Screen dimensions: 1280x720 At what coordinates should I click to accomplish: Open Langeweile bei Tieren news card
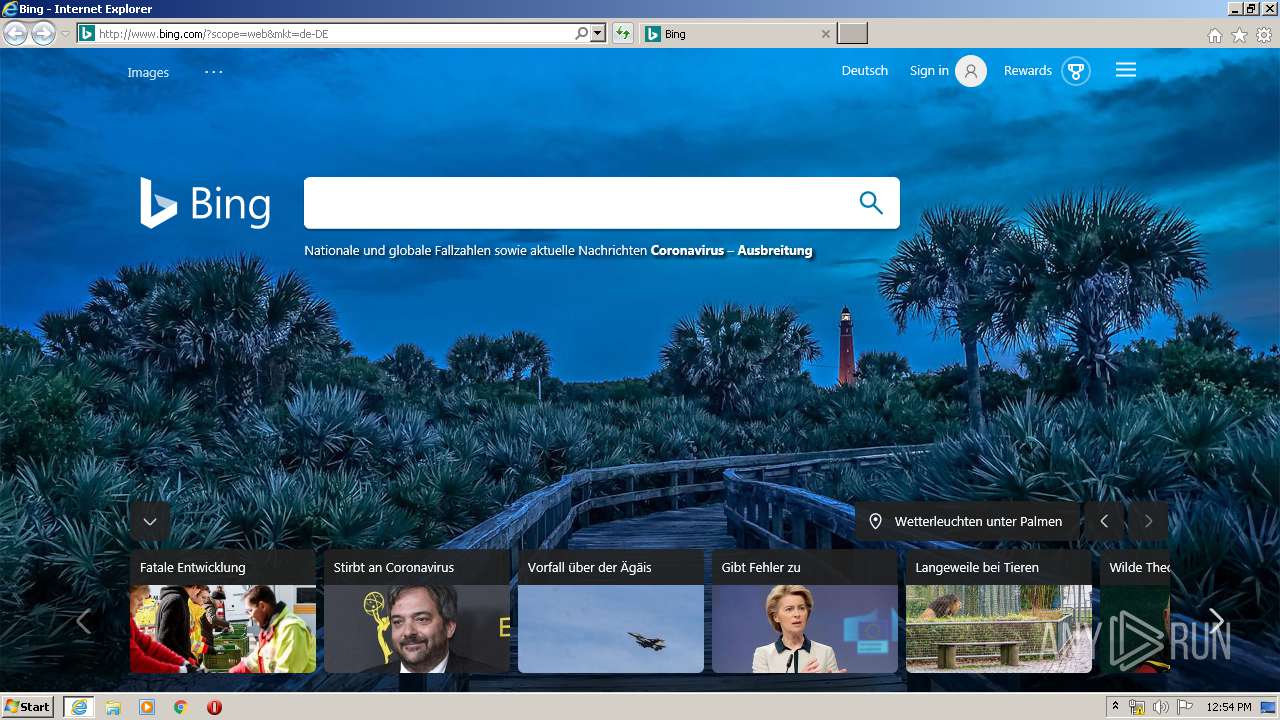(999, 611)
